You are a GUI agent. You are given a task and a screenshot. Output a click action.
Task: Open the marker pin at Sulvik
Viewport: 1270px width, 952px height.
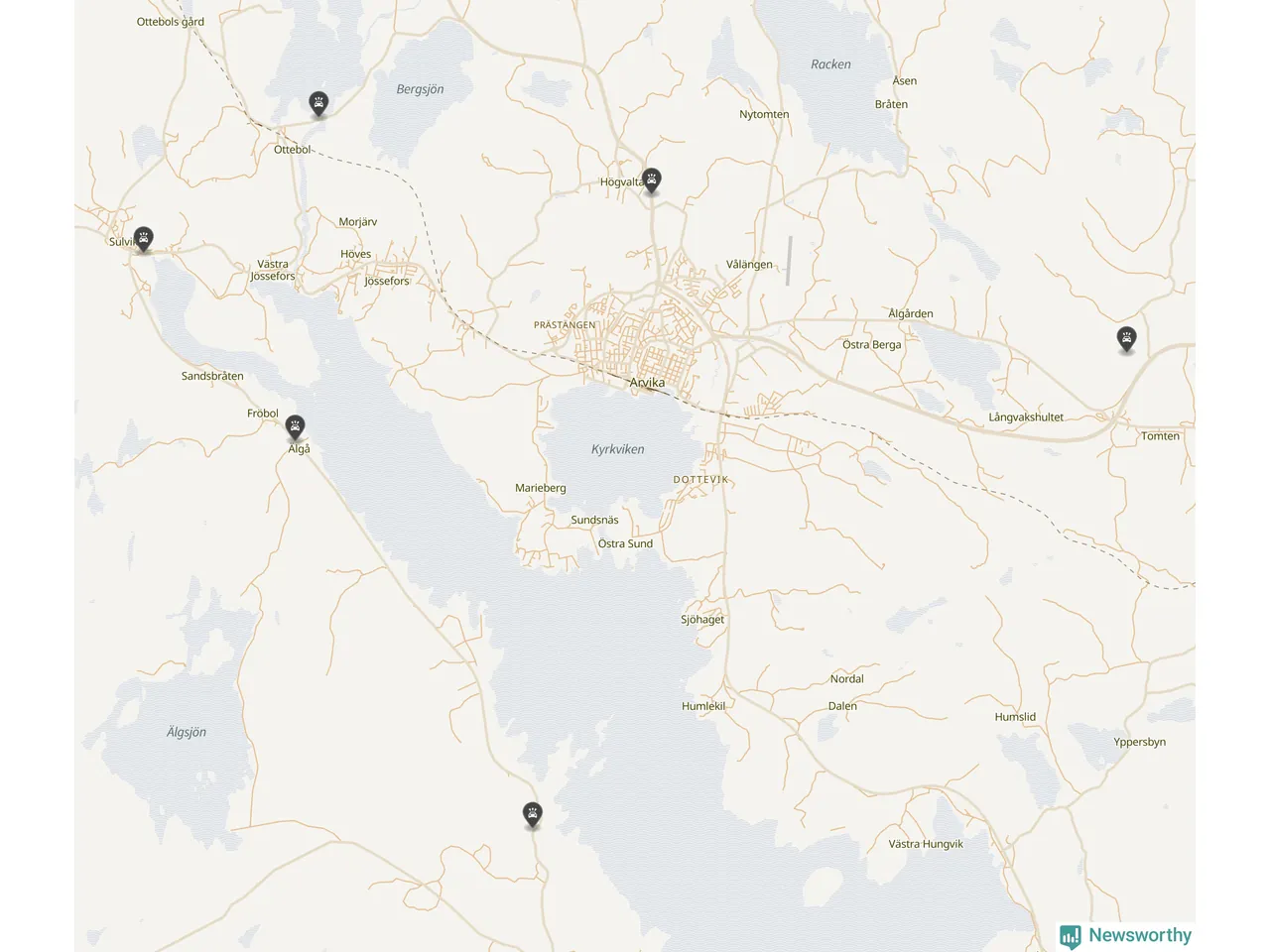point(144,239)
